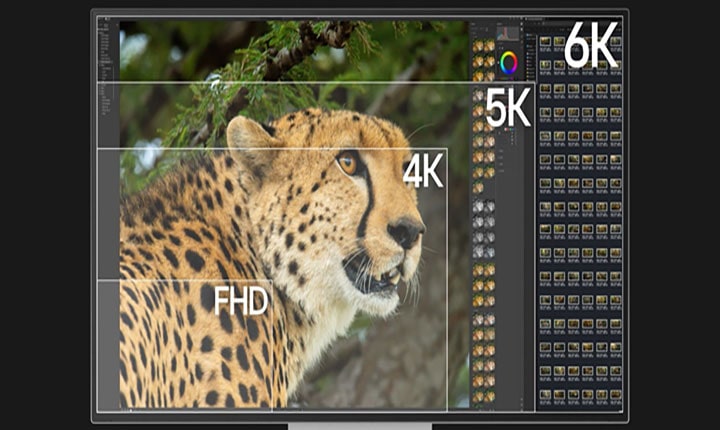Click the cheetah's nose in the photo
The height and width of the screenshot is (430, 720).
405,234
